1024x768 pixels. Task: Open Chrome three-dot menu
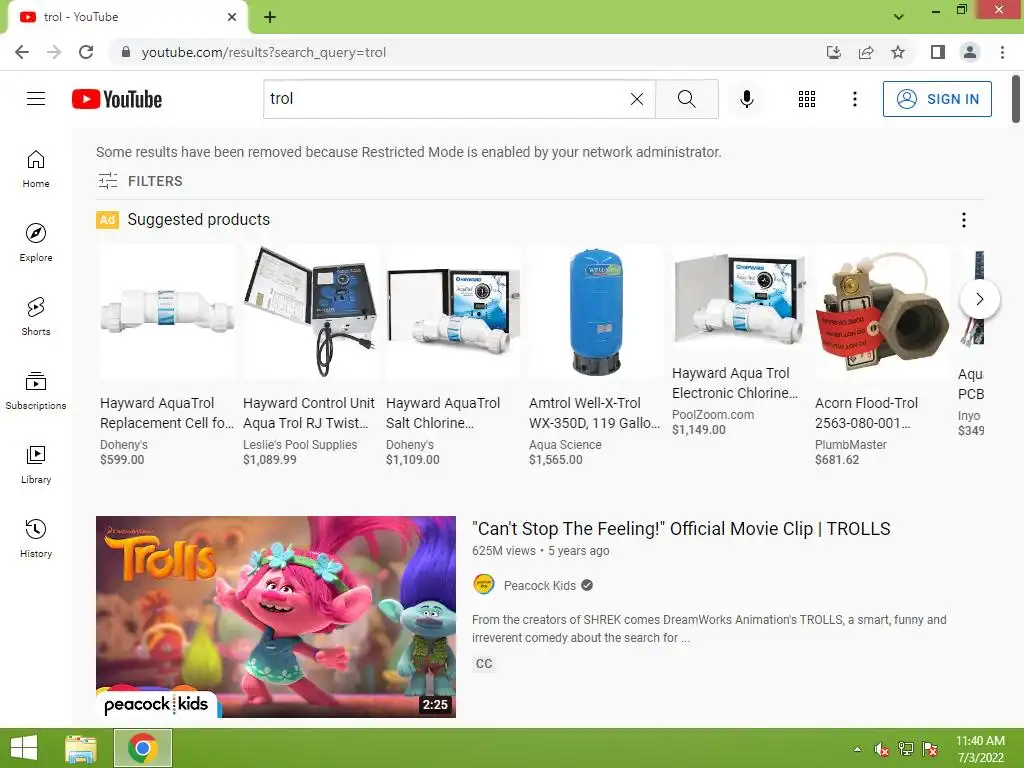pos(1002,52)
